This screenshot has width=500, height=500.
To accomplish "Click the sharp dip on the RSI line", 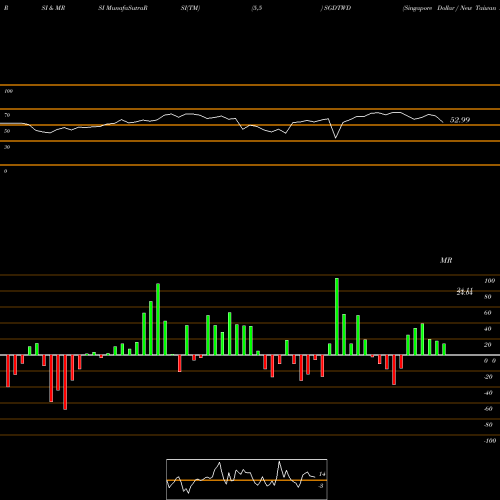I will [x=335, y=137].
